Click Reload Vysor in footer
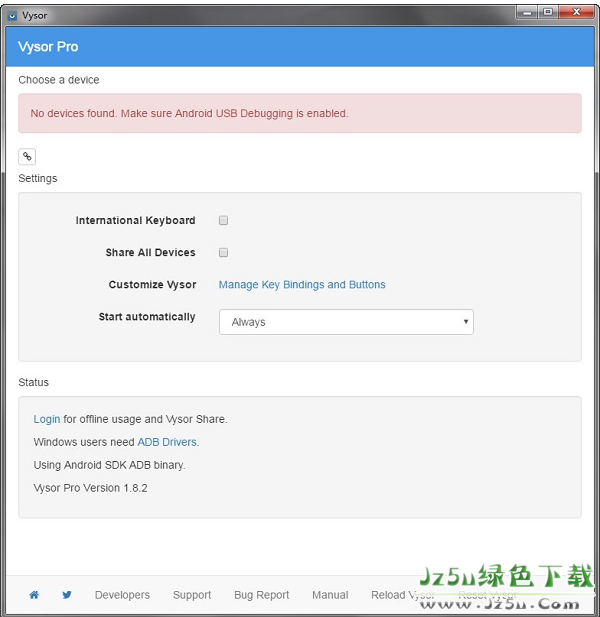 [403, 595]
